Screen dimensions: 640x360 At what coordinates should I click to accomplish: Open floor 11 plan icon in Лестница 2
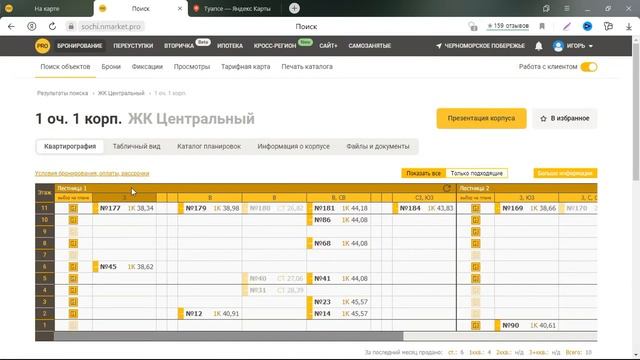pyautogui.click(x=476, y=208)
